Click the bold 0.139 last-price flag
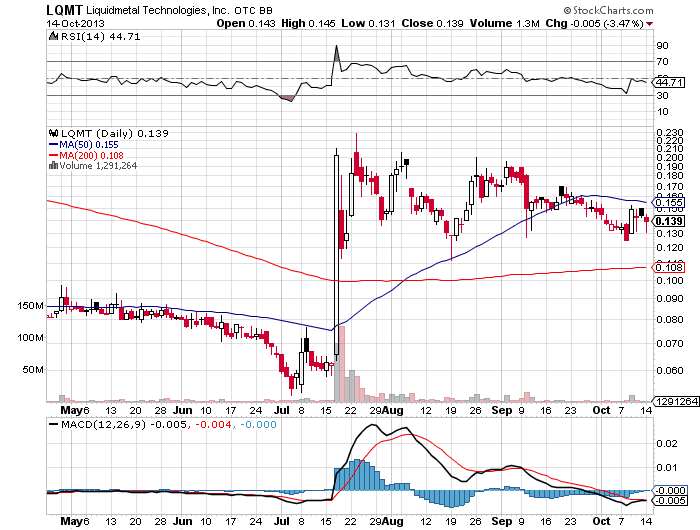700x530 pixels. click(668, 221)
